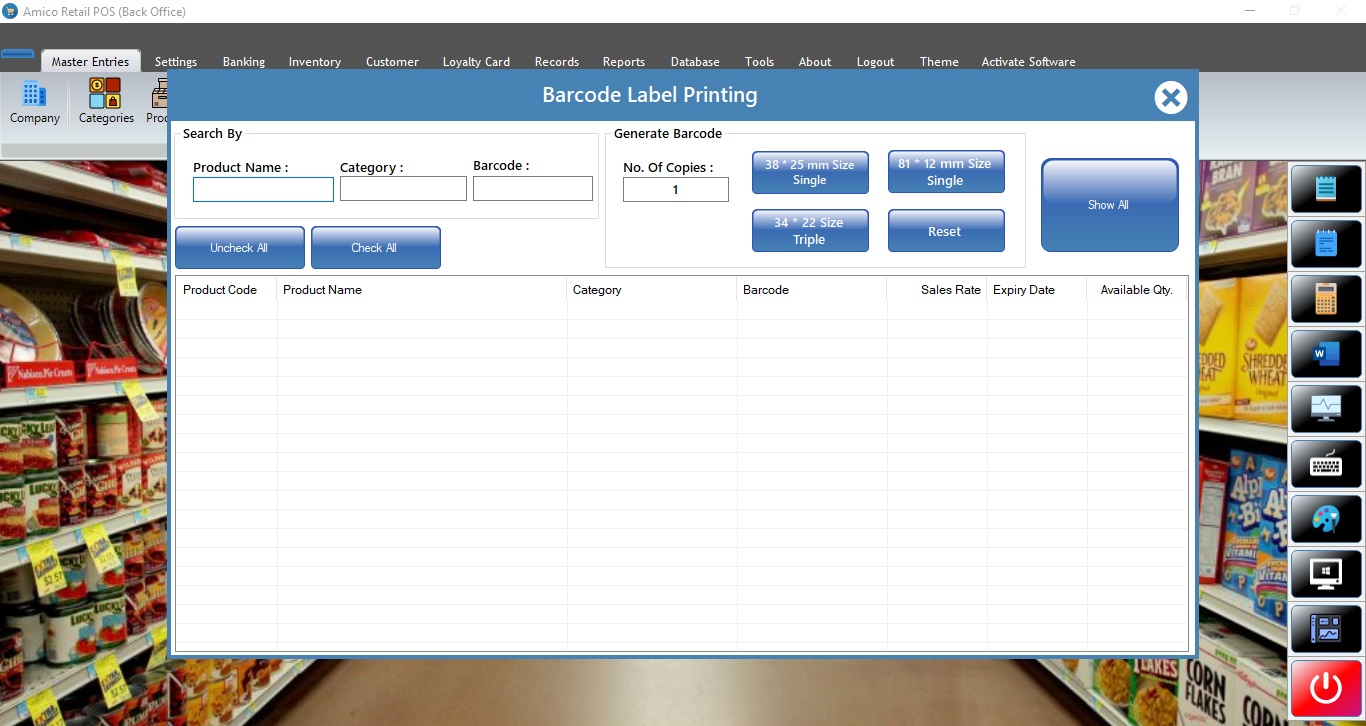The image size is (1366, 726).
Task: Click the red power button icon
Action: [1326, 688]
